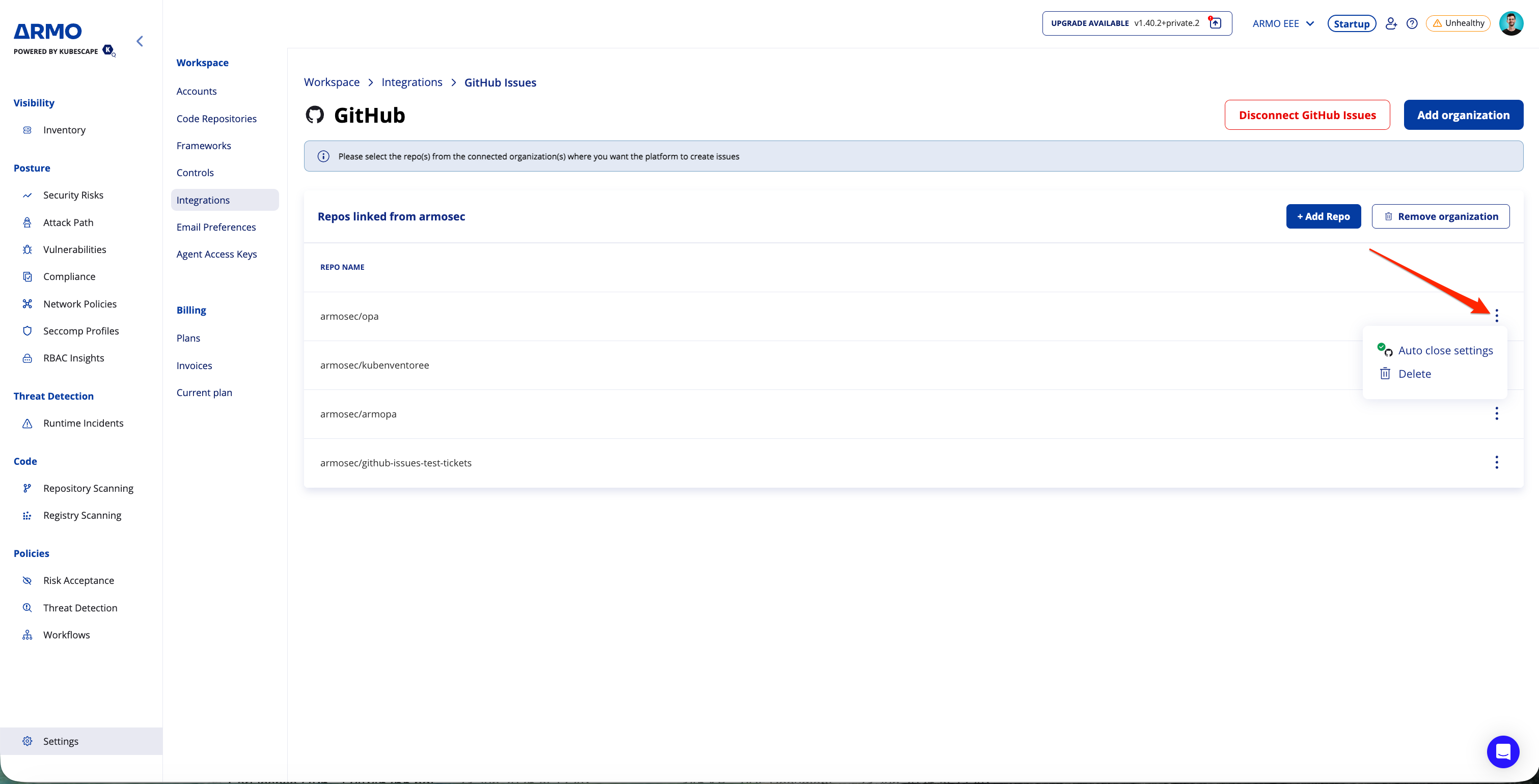Click the Compliance document icon
The height and width of the screenshot is (784, 1539).
click(x=27, y=276)
